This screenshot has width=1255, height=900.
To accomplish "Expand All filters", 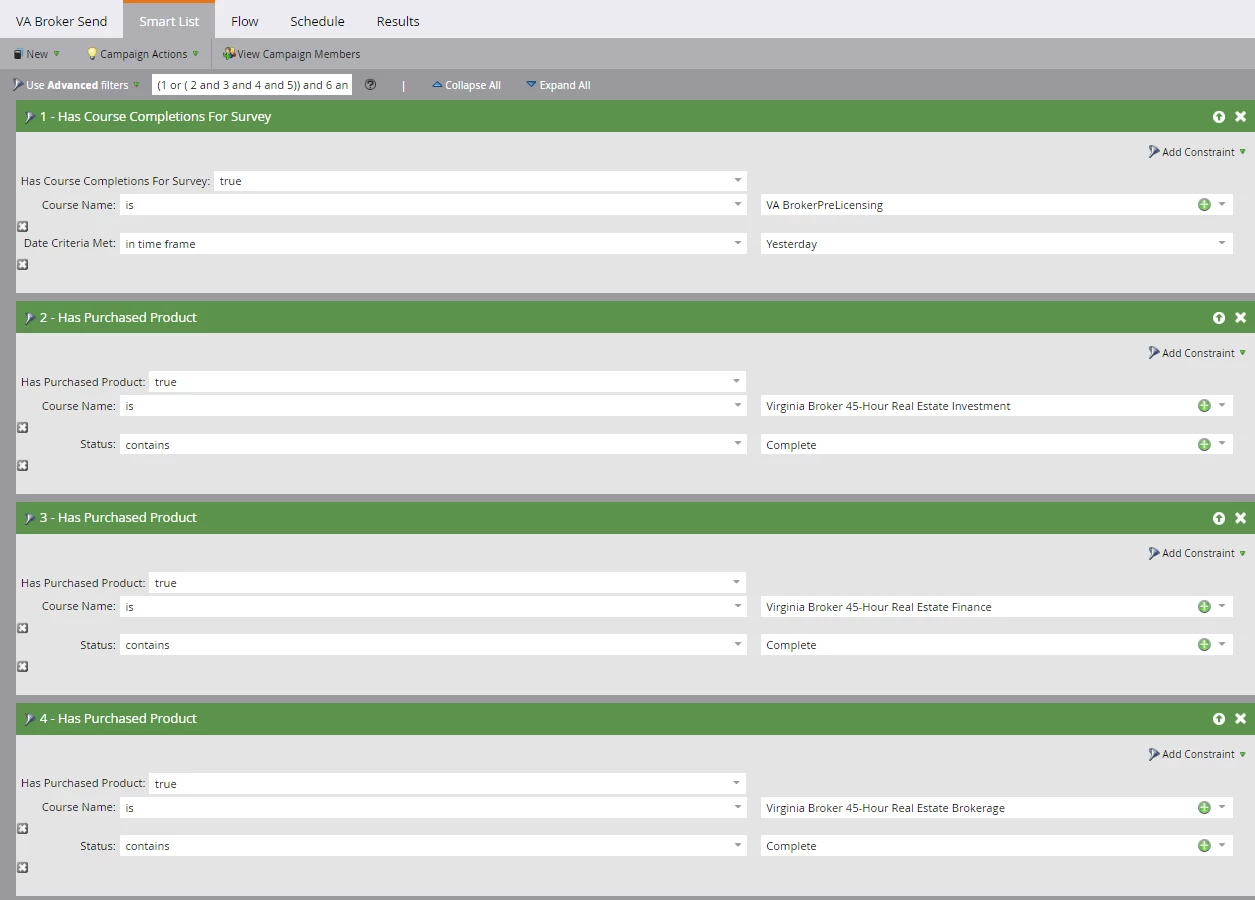I will coord(558,85).
